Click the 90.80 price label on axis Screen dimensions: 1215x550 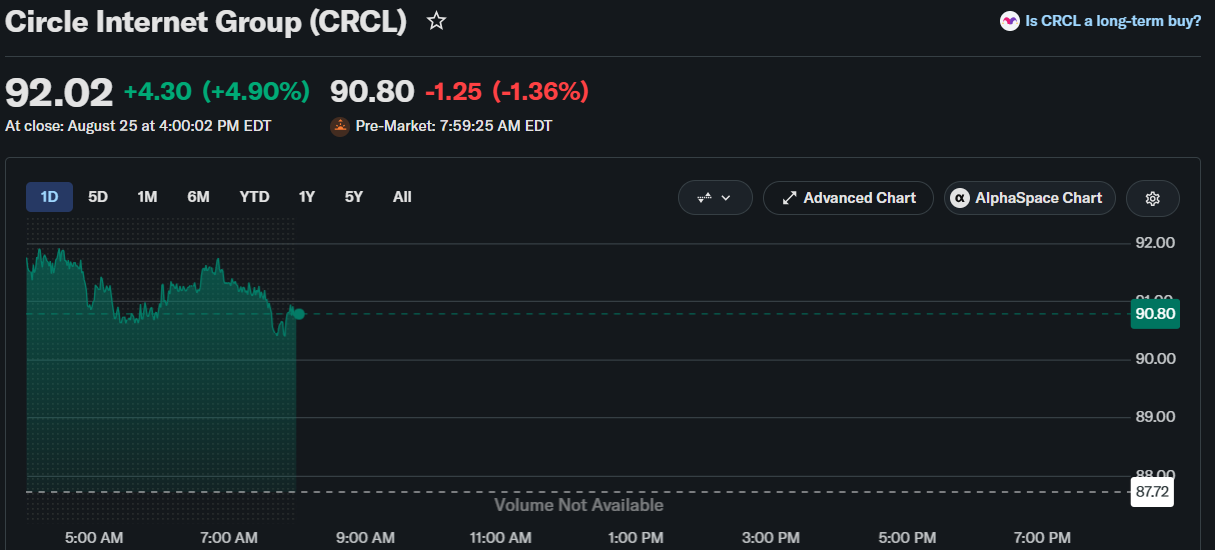coord(1155,314)
